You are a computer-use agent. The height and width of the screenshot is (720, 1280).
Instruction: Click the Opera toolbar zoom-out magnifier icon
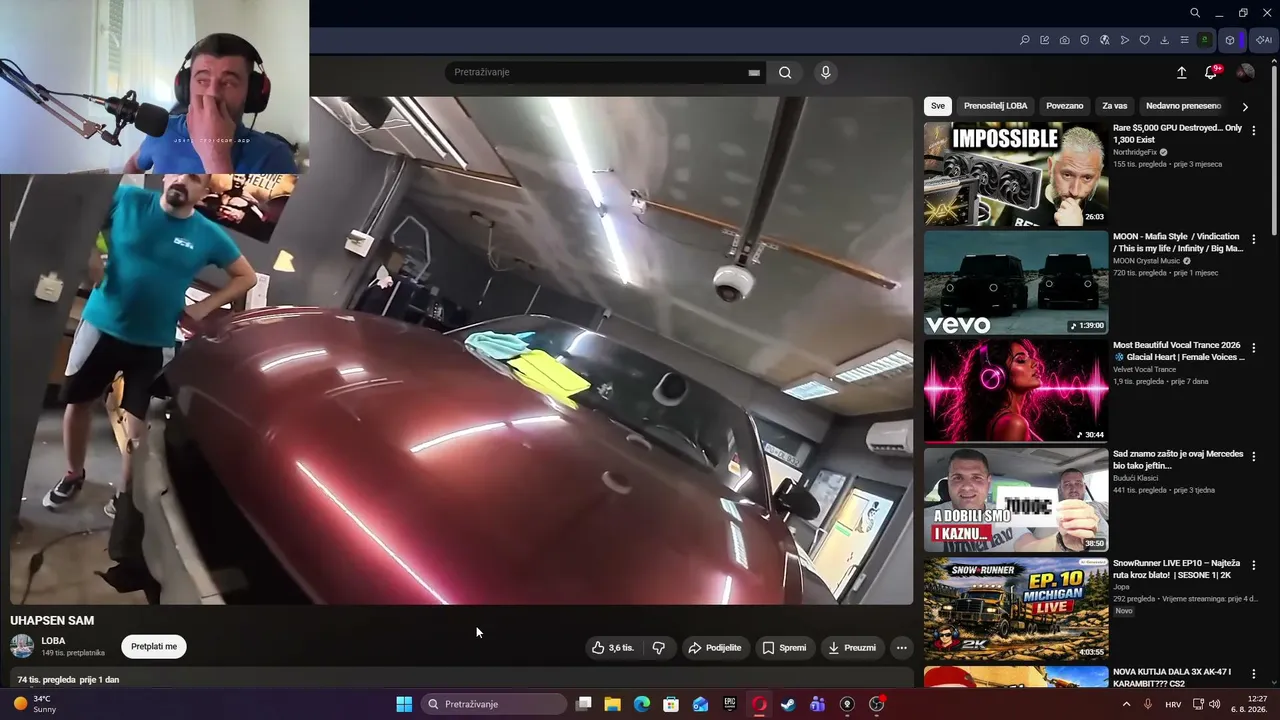(1025, 40)
